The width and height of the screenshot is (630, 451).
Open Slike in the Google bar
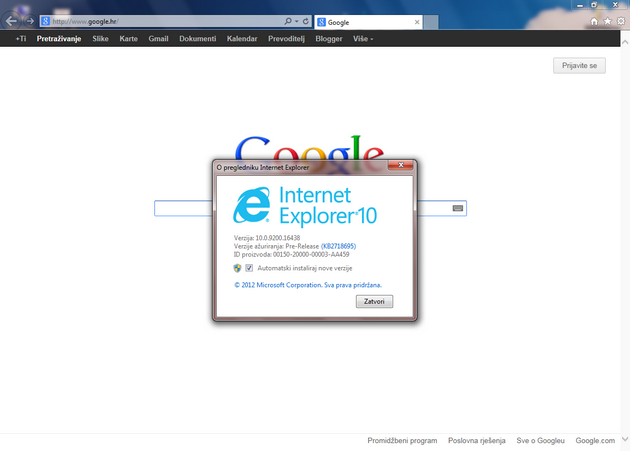point(100,39)
